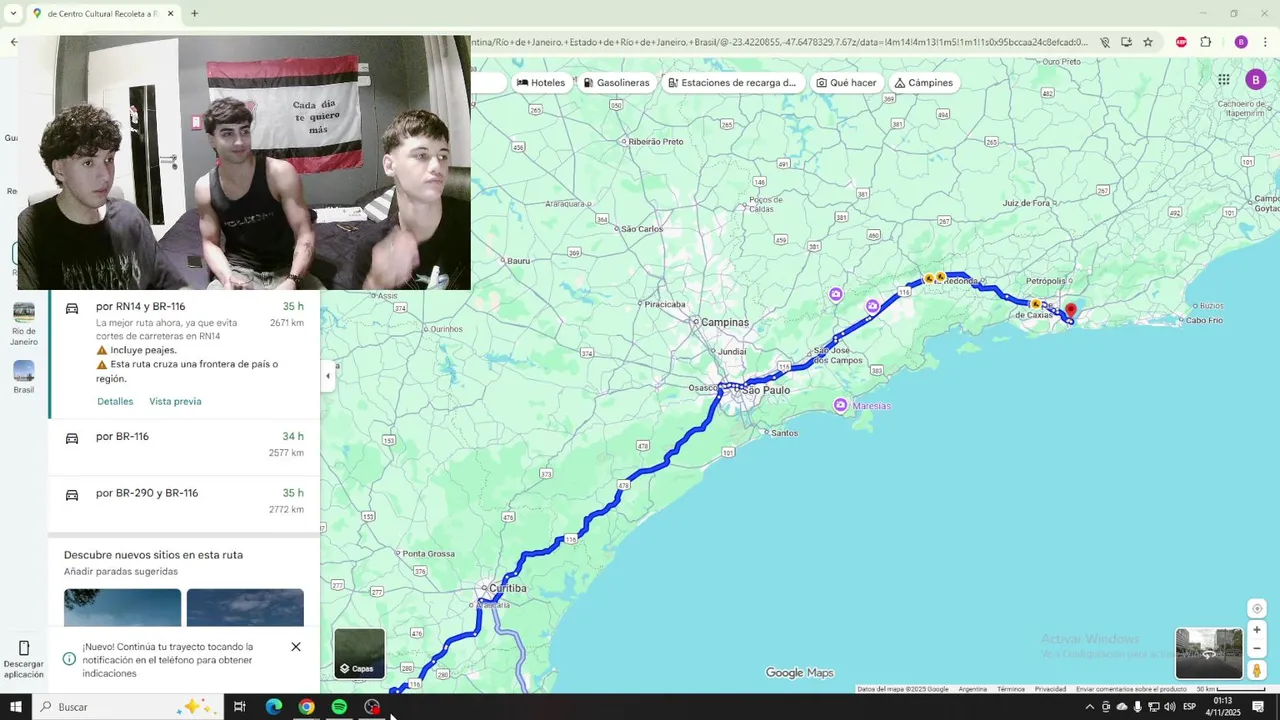Open second suggested stop photo
The width and height of the screenshot is (1280, 720).
click(x=245, y=607)
